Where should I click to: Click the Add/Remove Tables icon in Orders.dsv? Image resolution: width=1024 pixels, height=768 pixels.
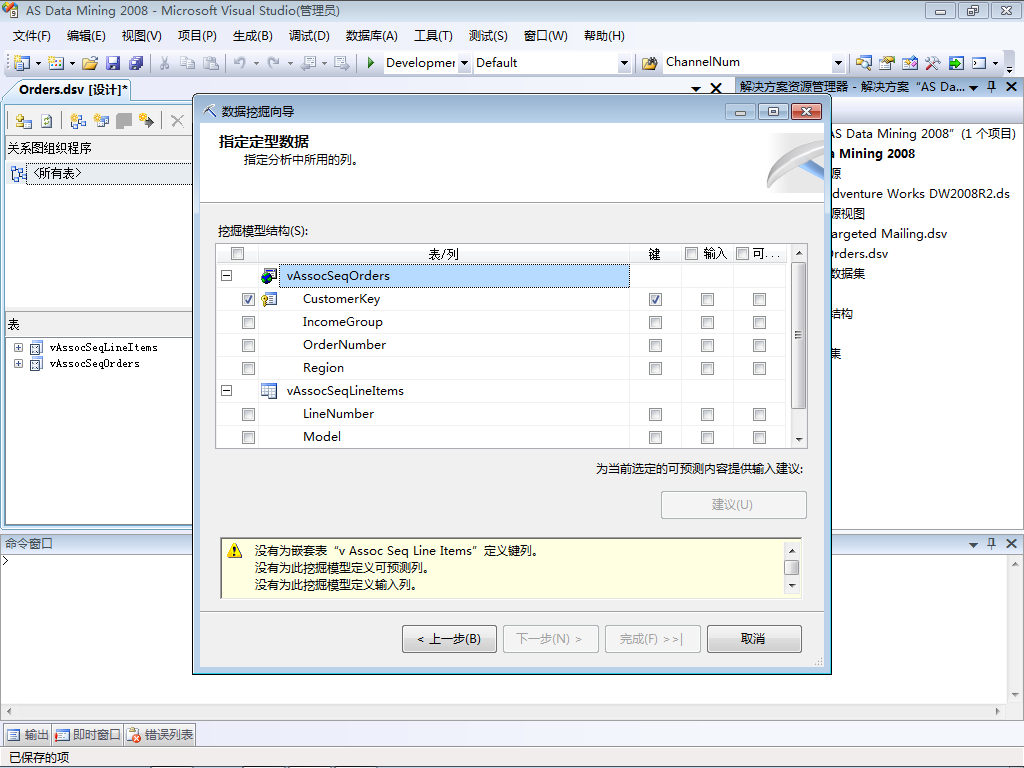[x=24, y=121]
